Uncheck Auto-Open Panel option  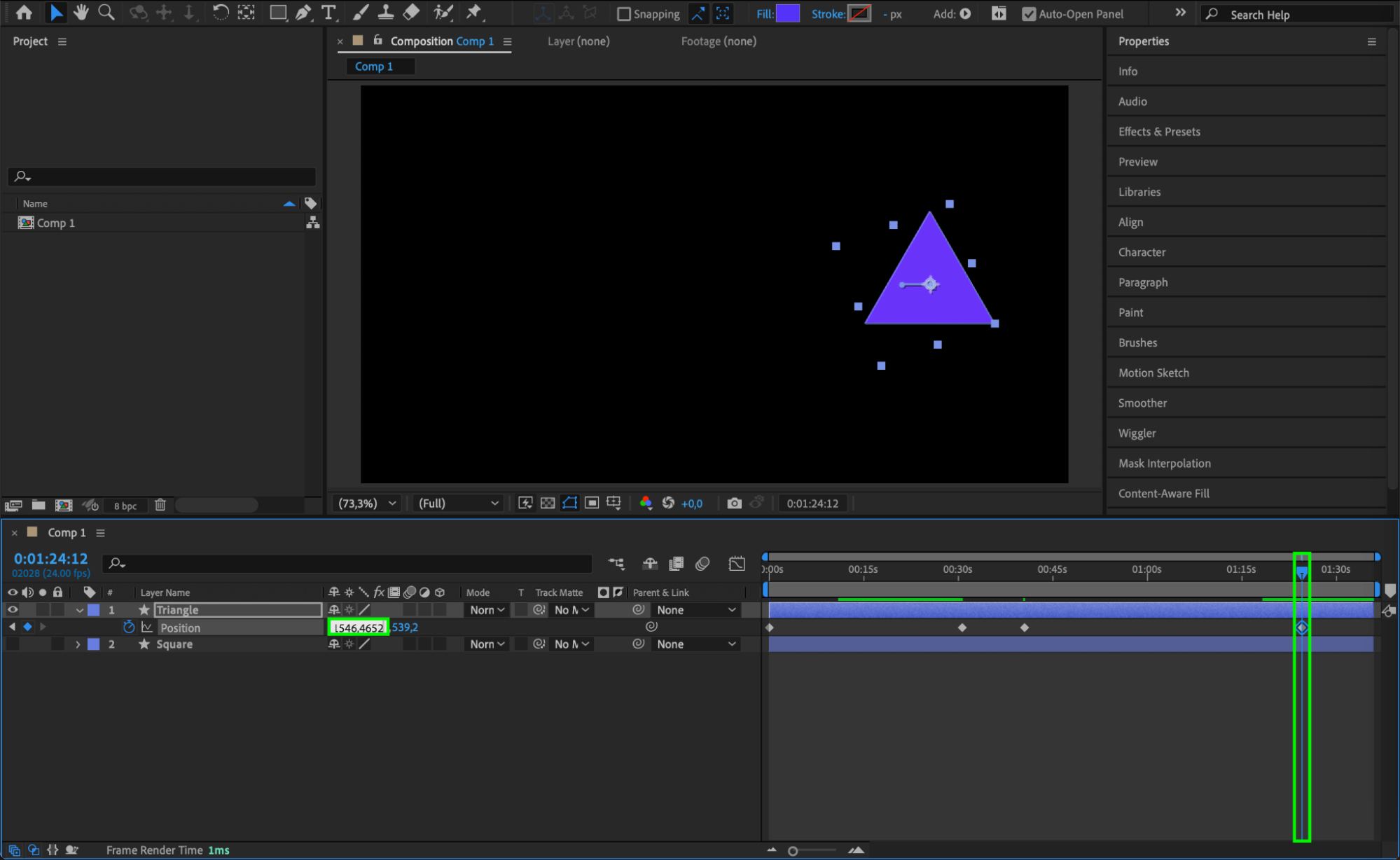click(x=1028, y=14)
